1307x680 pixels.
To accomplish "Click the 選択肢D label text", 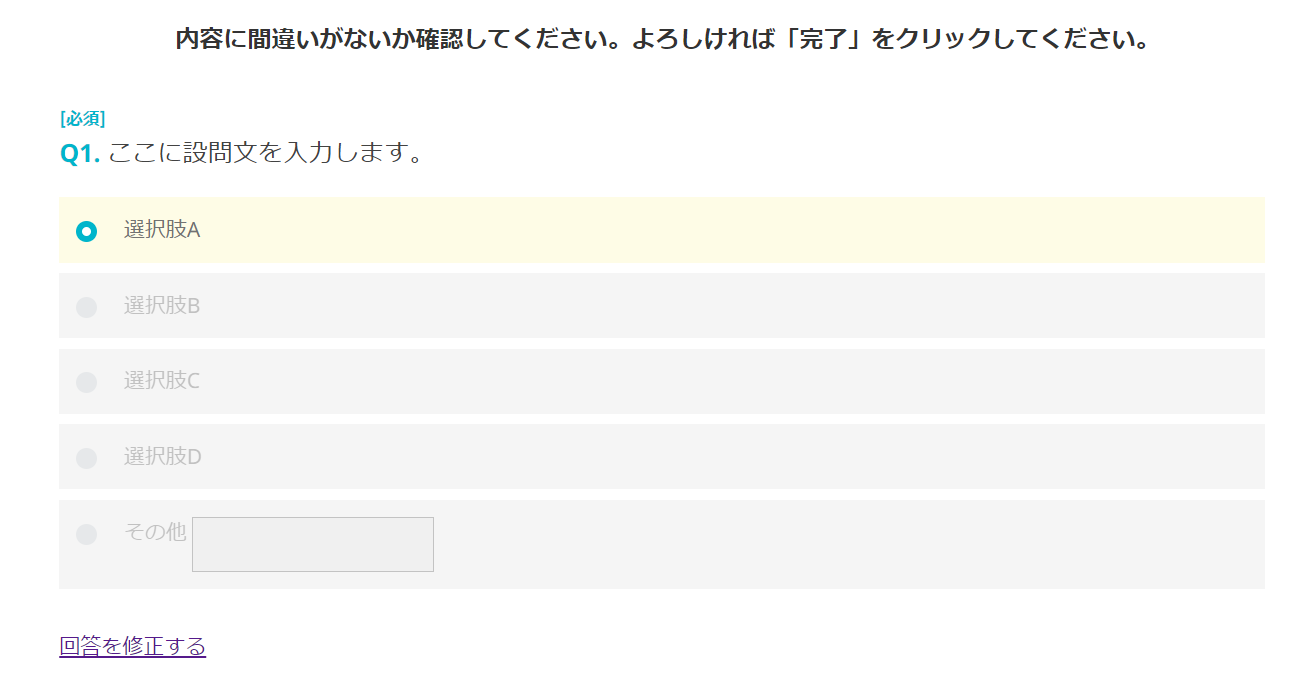I will tap(163, 457).
